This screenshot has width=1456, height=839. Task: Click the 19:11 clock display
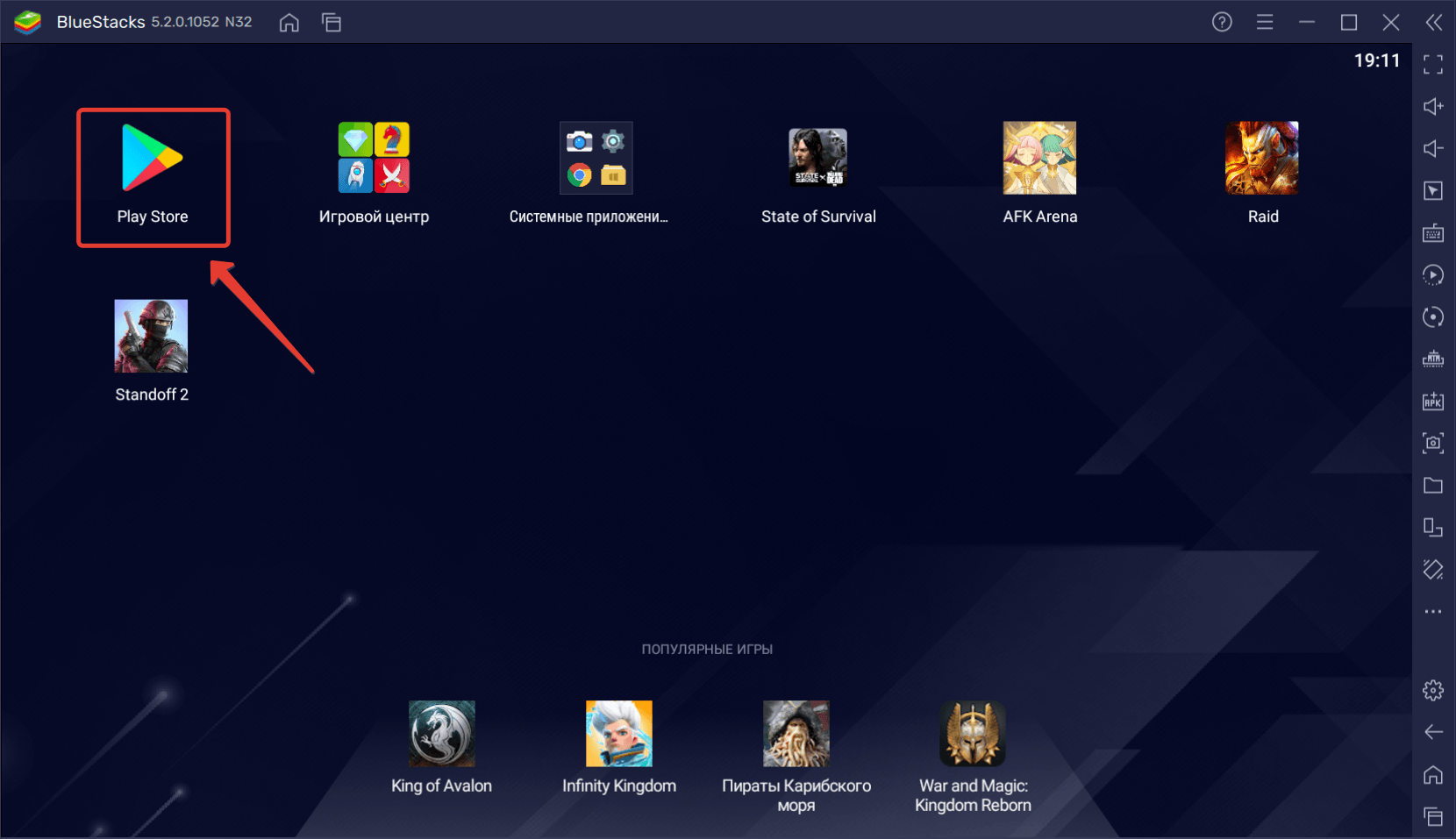(1377, 60)
